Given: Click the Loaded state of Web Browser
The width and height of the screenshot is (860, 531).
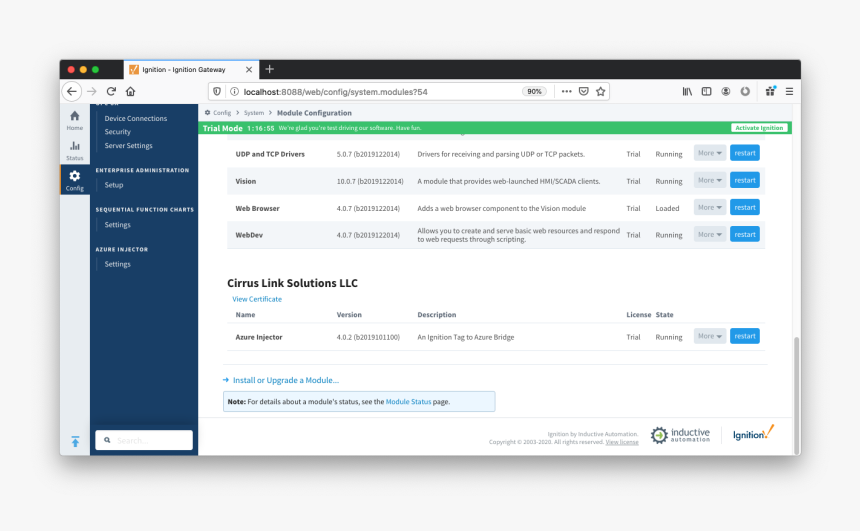Looking at the screenshot, I should tap(667, 208).
